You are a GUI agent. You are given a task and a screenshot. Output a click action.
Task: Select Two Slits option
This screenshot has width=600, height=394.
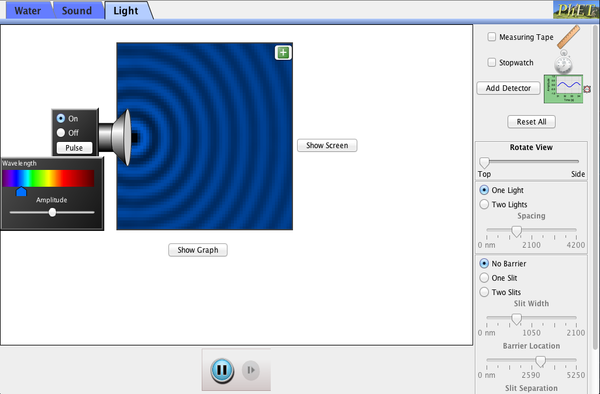tap(484, 292)
